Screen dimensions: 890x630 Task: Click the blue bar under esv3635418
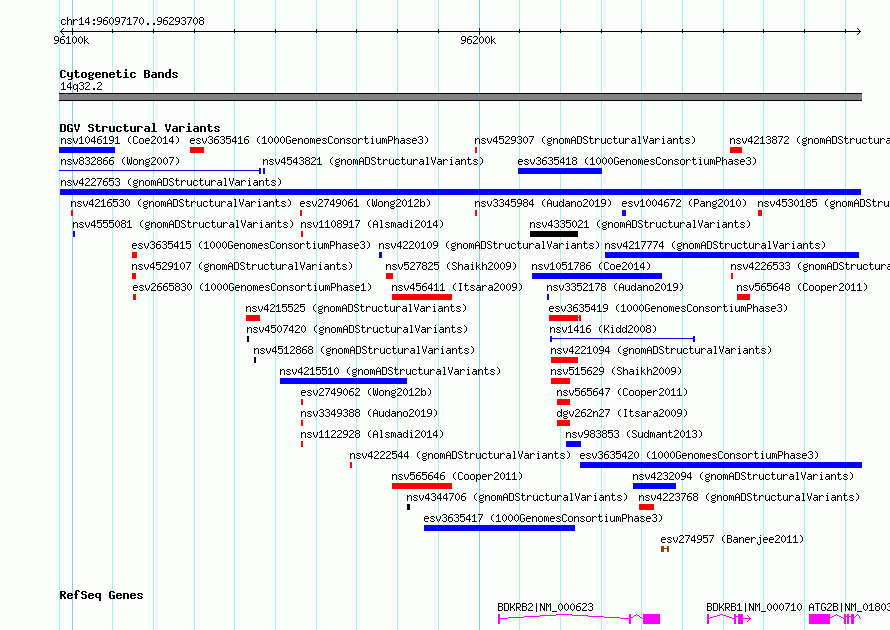pos(560,171)
